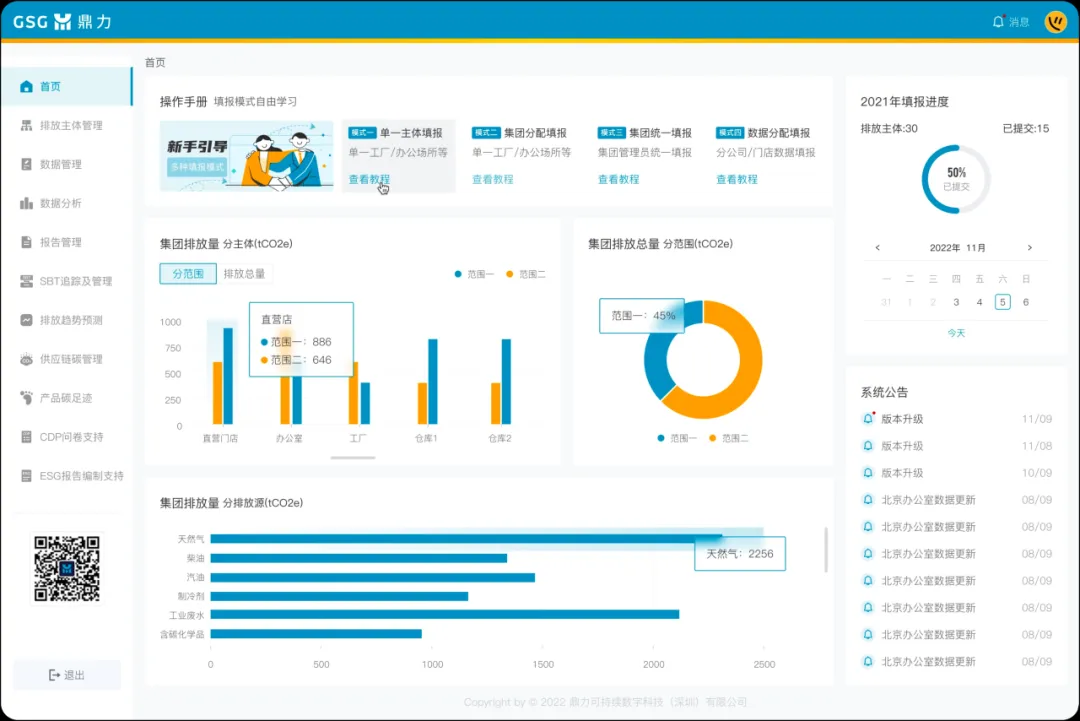1080x721 pixels.
Task: Click horizontal scroll handle below bar chart
Action: click(353, 457)
